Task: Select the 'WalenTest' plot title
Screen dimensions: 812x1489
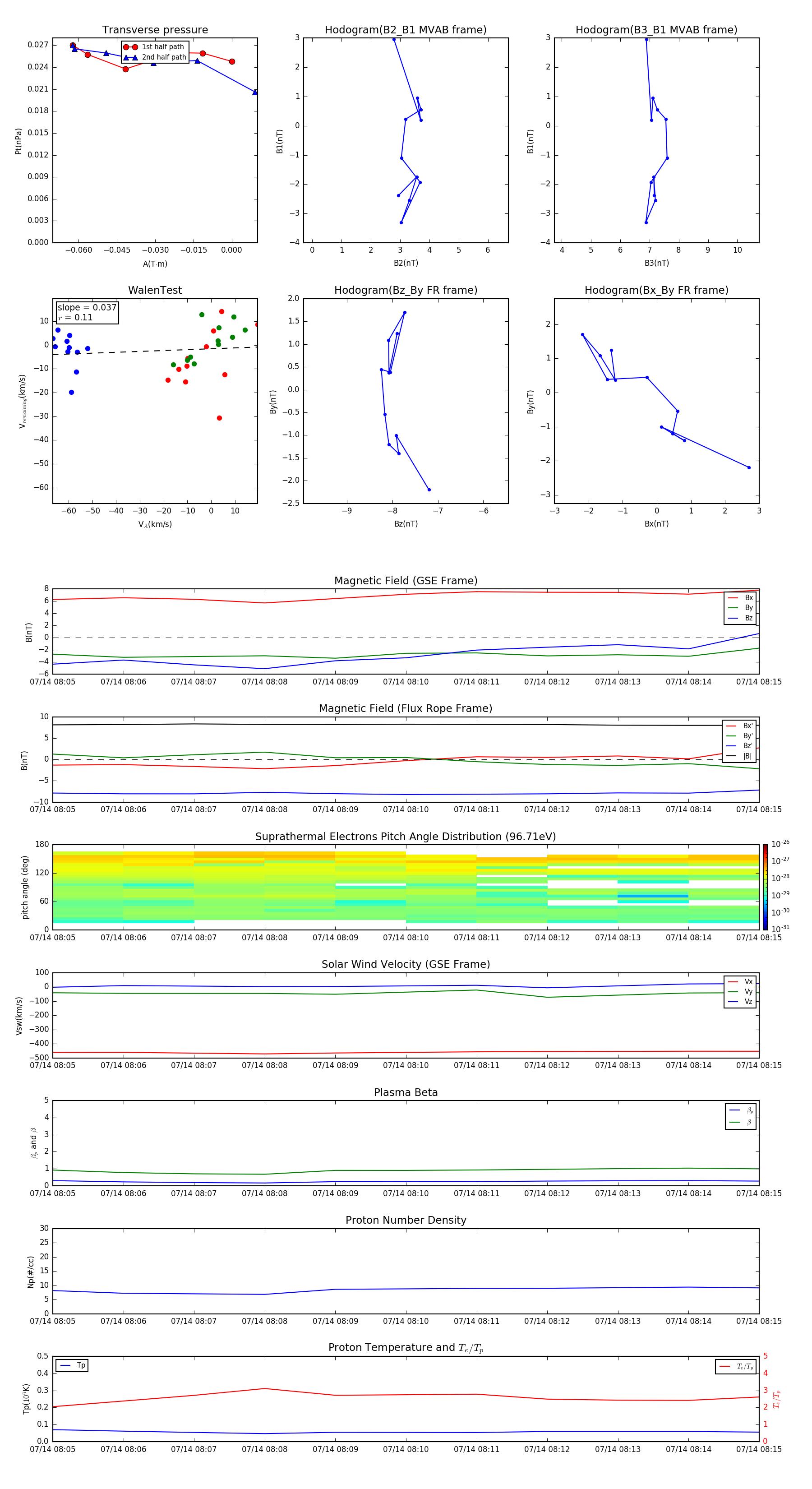Action: tap(155, 290)
